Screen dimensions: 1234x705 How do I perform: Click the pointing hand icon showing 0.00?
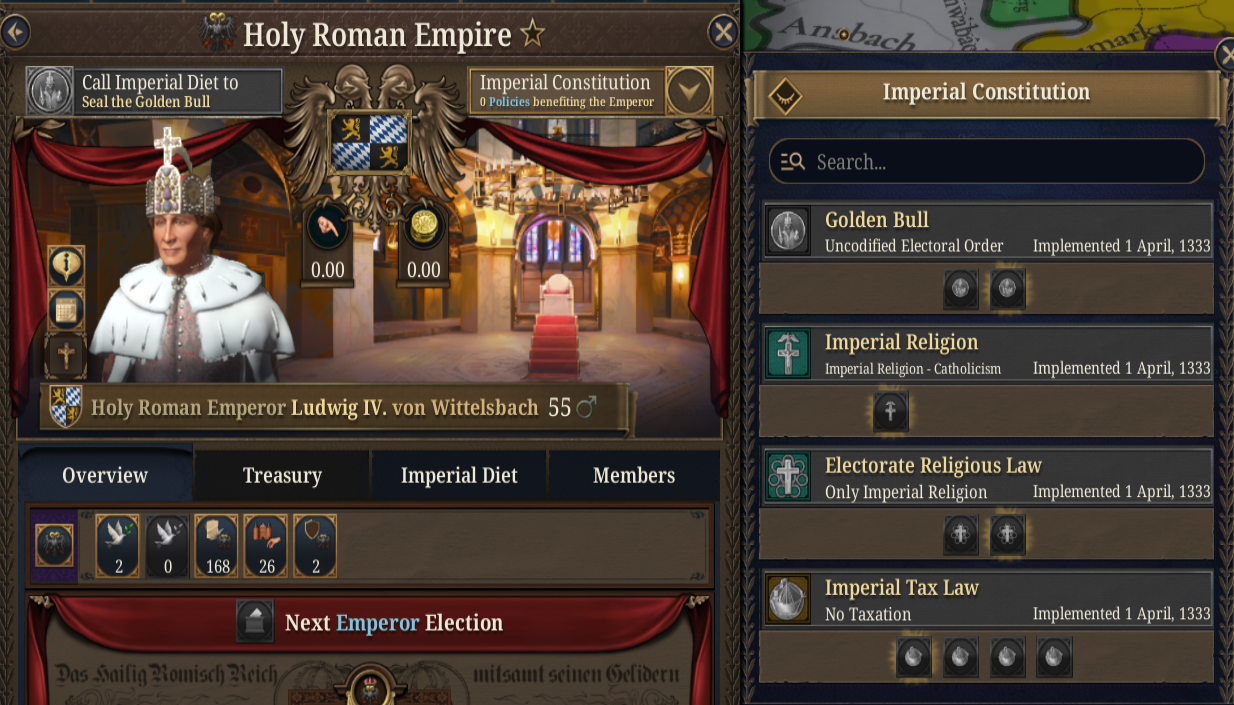pyautogui.click(x=327, y=230)
